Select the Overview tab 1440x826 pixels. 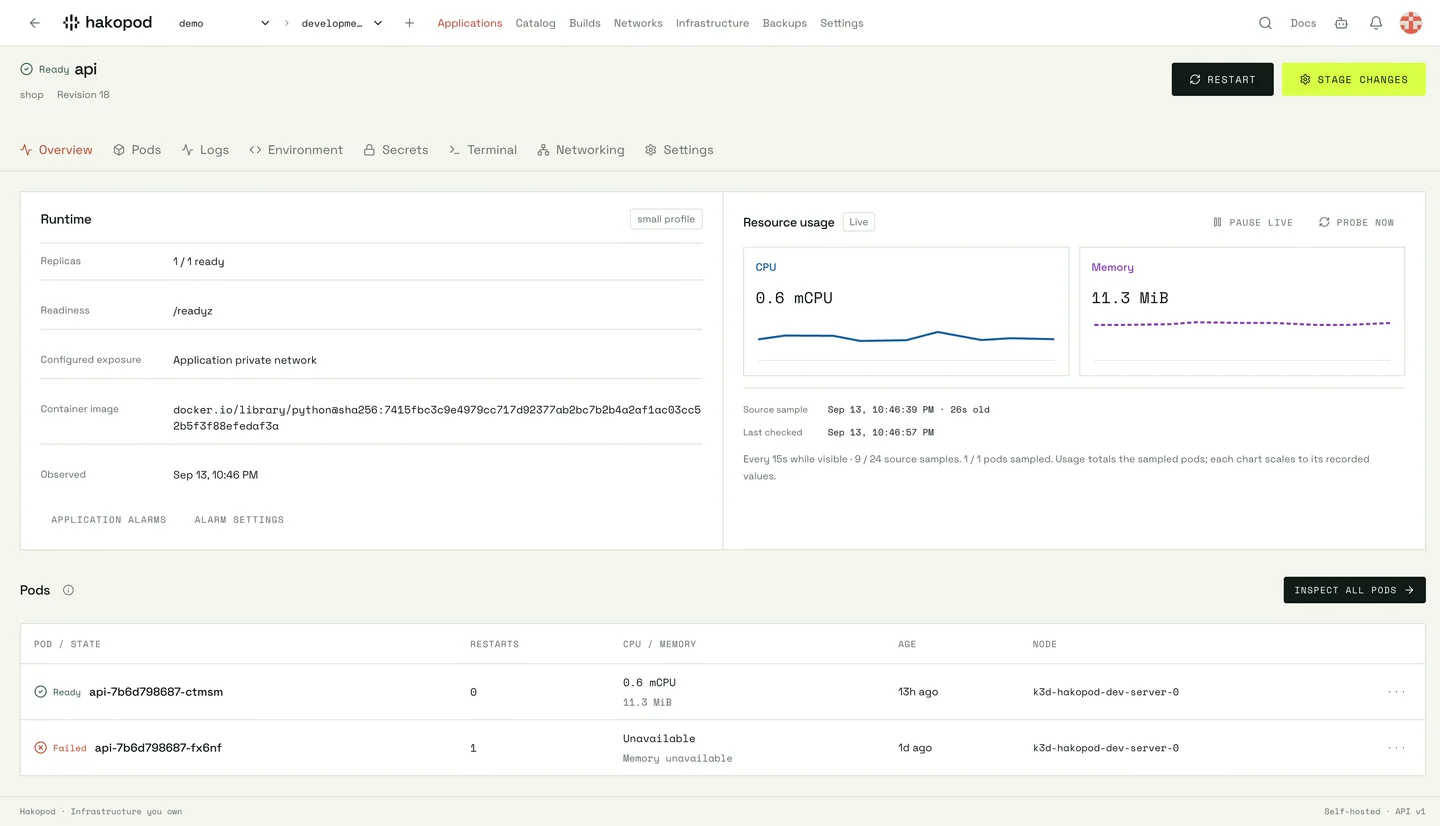pyautogui.click(x=56, y=150)
